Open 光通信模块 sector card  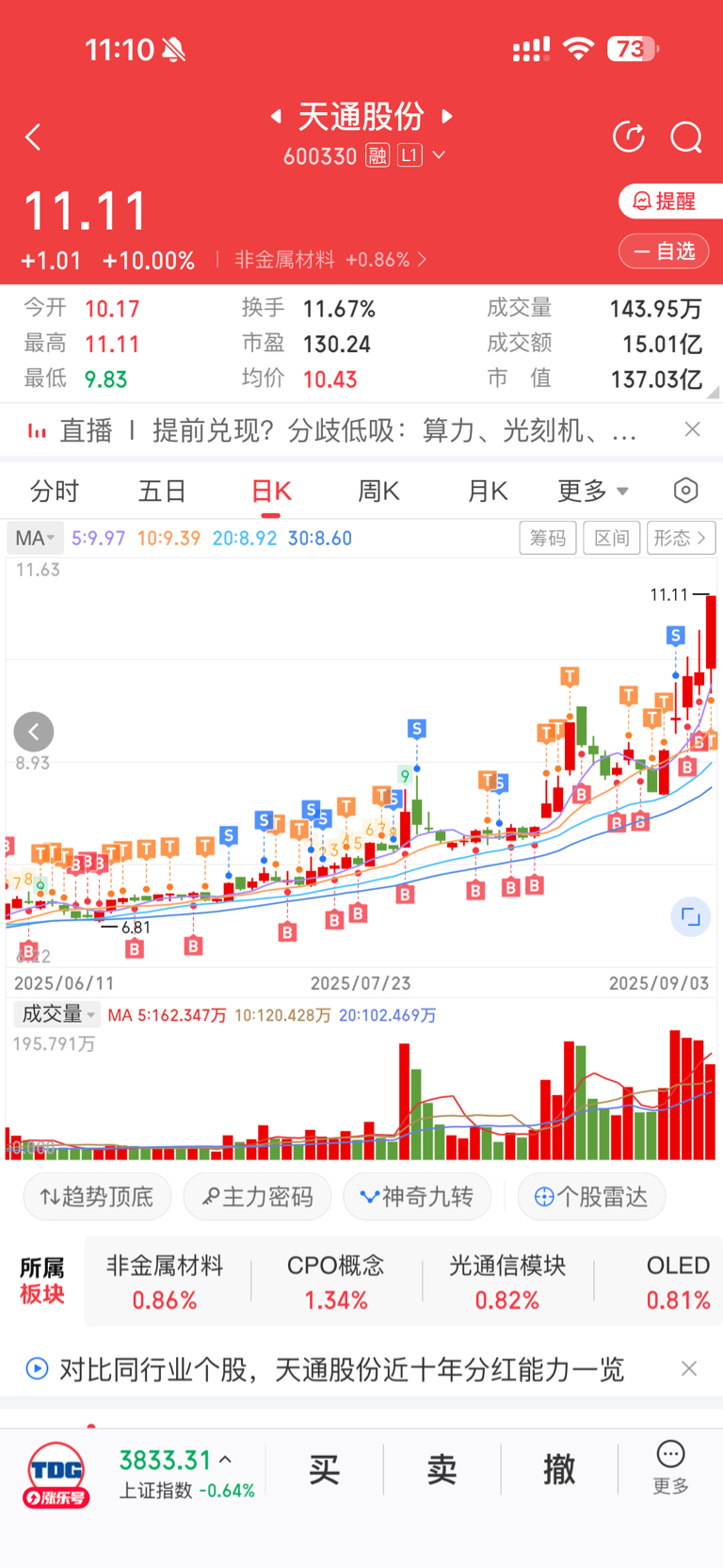pyautogui.click(x=507, y=1283)
